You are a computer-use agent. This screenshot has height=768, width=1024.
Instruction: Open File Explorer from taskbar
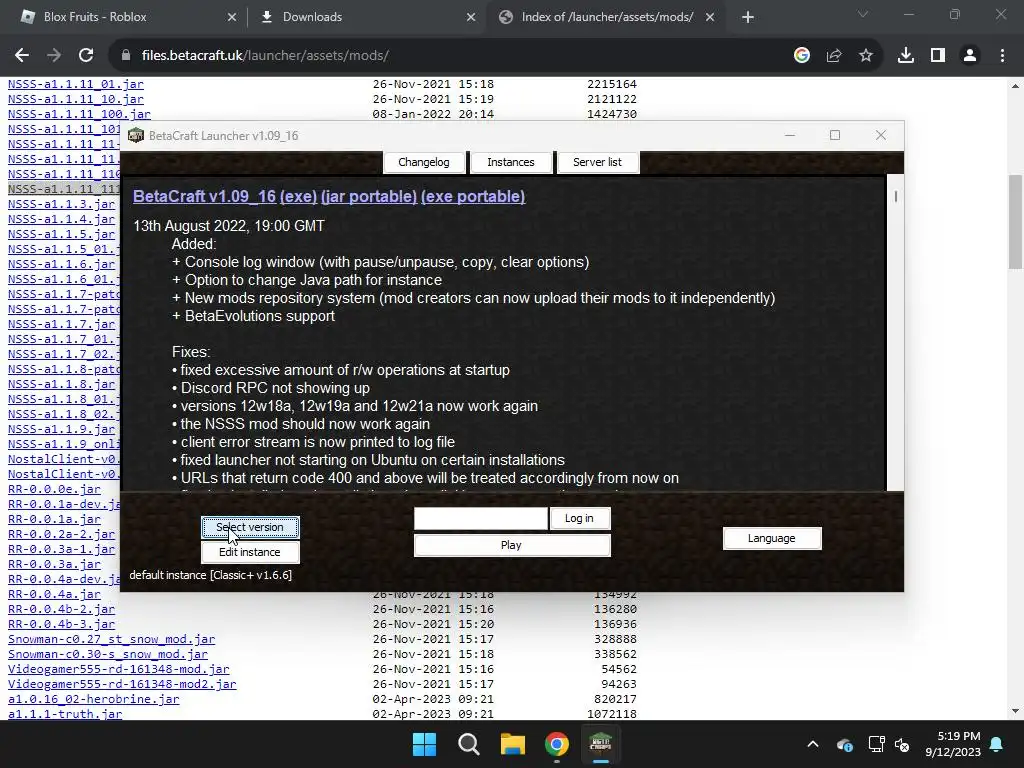point(513,744)
